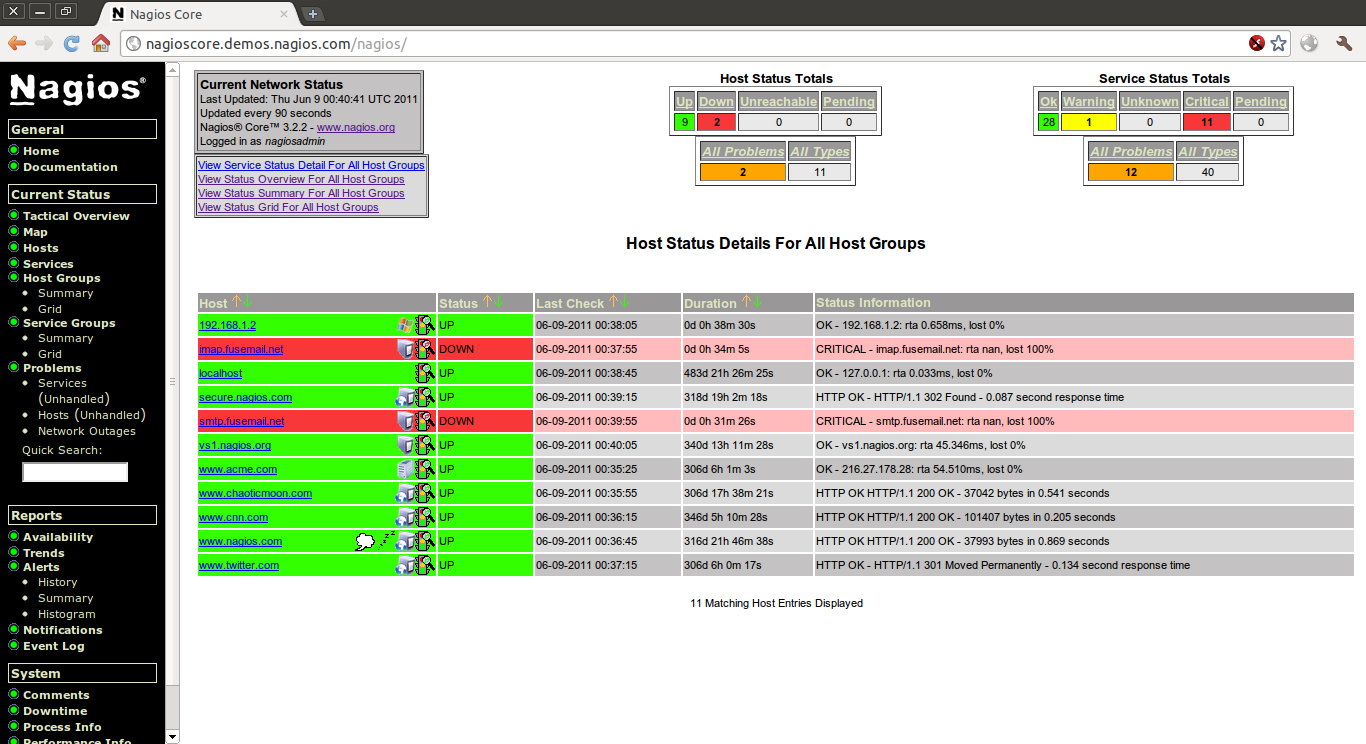
Task: Open the Event Log report
Action: 54,646
